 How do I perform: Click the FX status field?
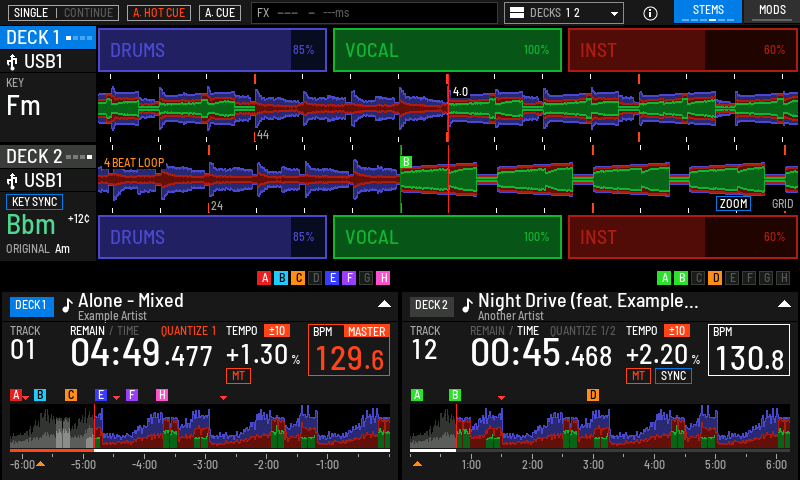click(374, 13)
